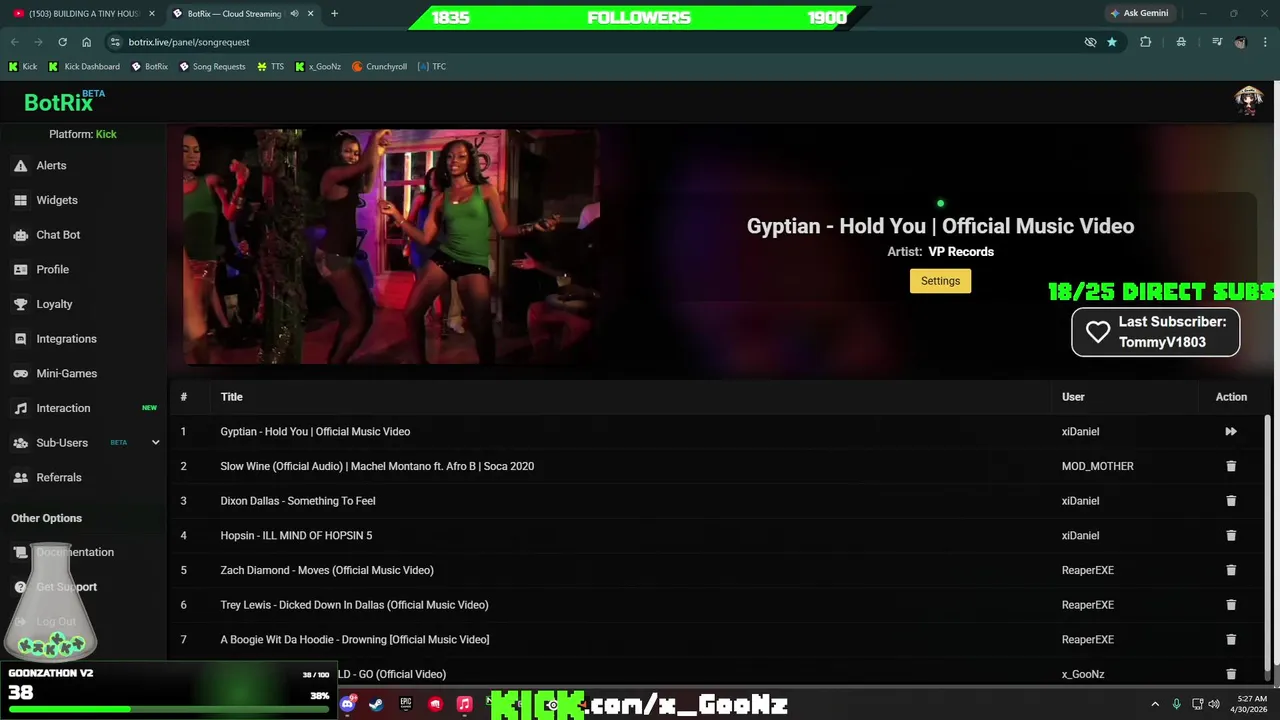Click the Loyalty trophy icon
Screen dimensions: 1280x720
pos(20,304)
